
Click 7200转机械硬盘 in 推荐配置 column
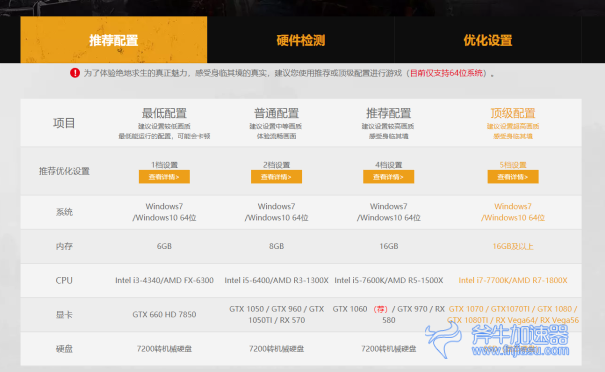click(x=389, y=349)
